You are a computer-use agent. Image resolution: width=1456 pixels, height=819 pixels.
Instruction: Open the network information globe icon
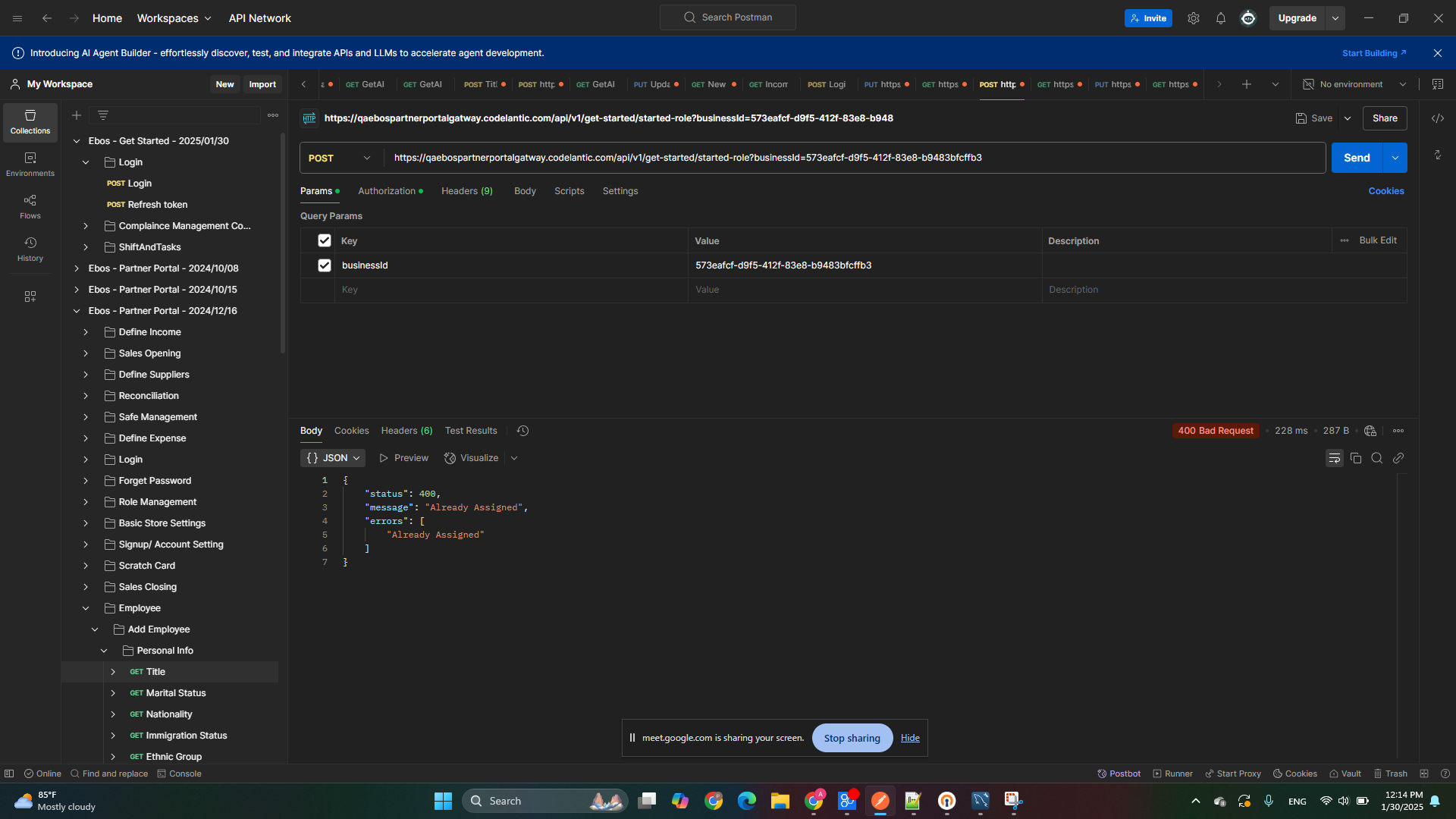pyautogui.click(x=1370, y=431)
